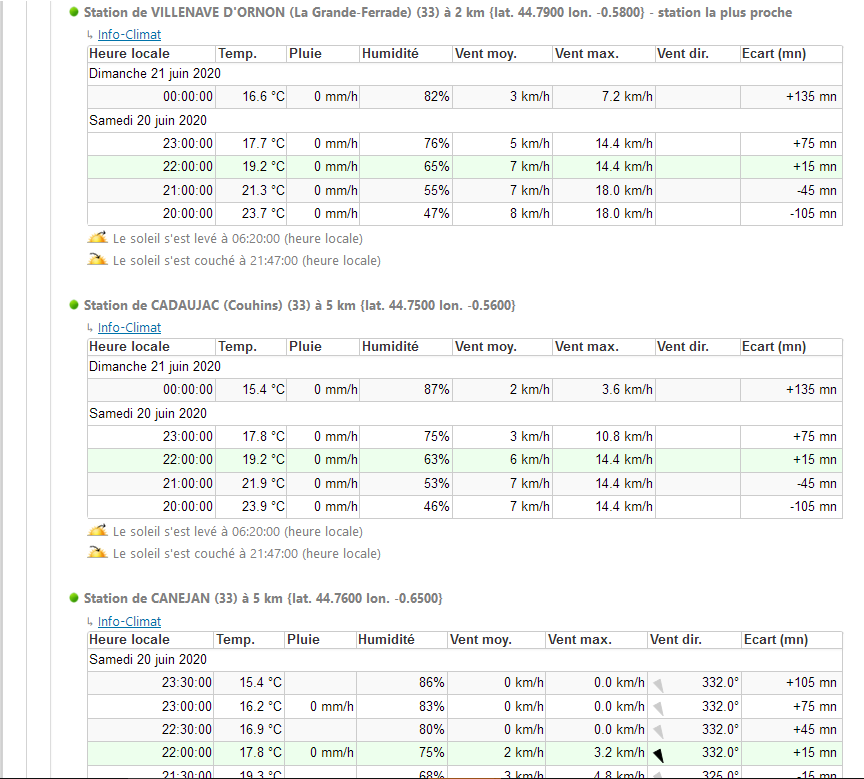
Task: Click the Station de CADAUJAC (Couhins) heading
Action: [299, 305]
